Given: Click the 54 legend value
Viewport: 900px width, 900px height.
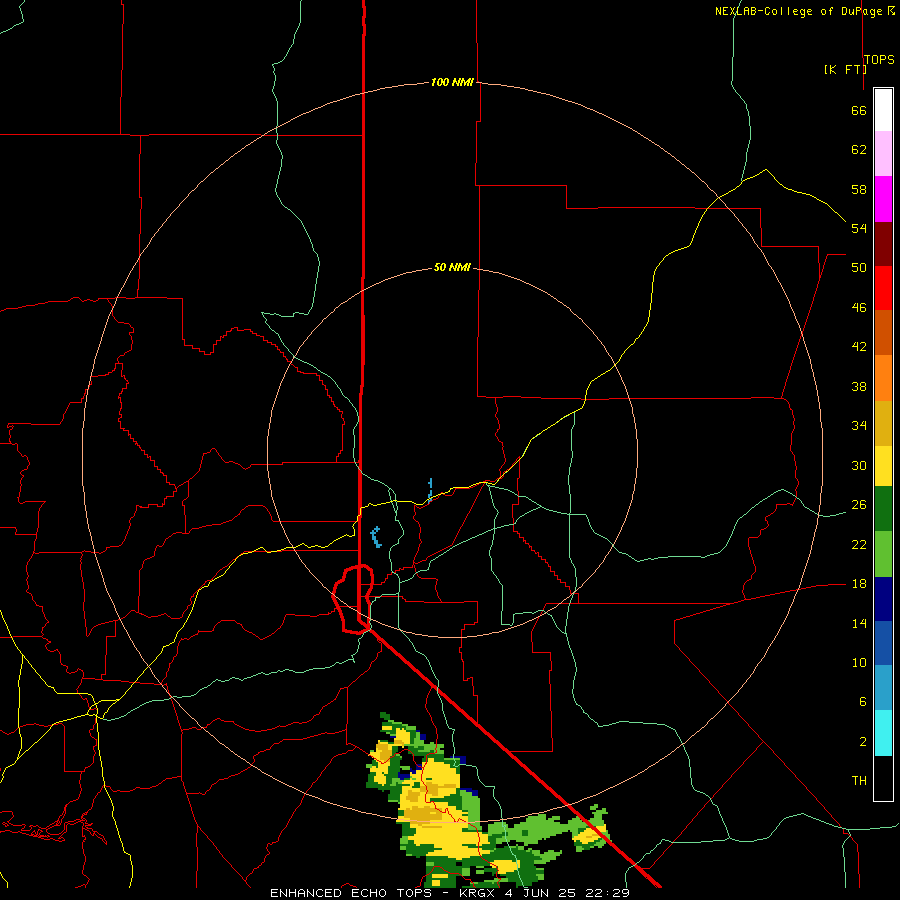Looking at the screenshot, I should [x=859, y=228].
